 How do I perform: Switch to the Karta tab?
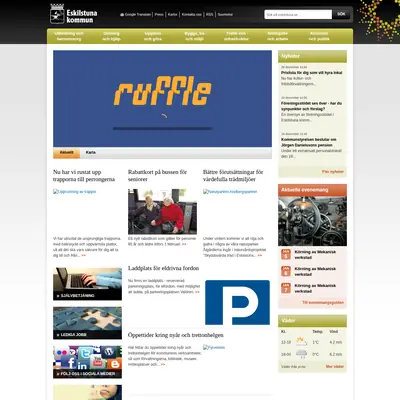tap(91, 153)
